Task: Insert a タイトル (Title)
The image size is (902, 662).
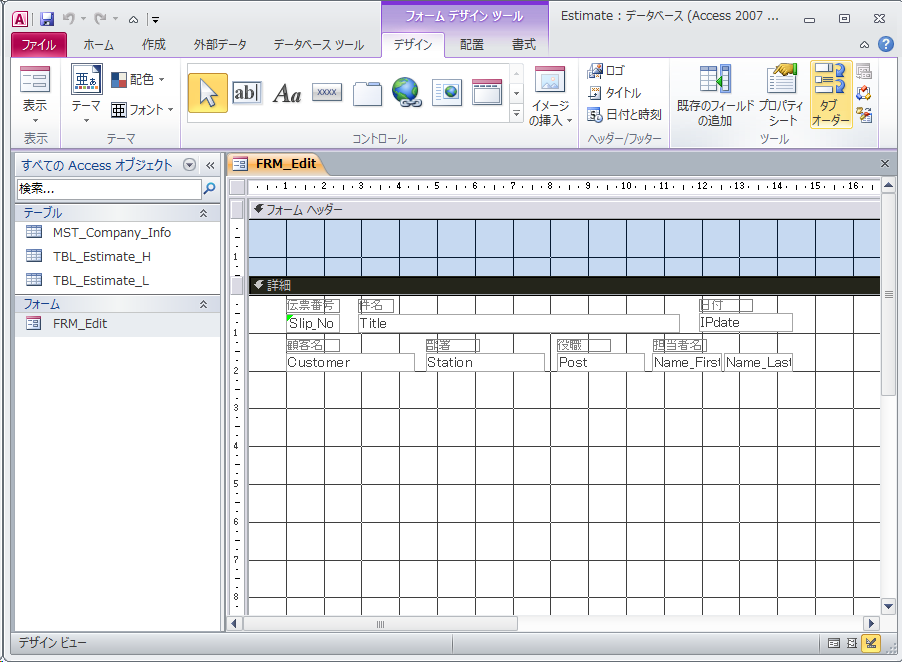Action: coord(614,93)
